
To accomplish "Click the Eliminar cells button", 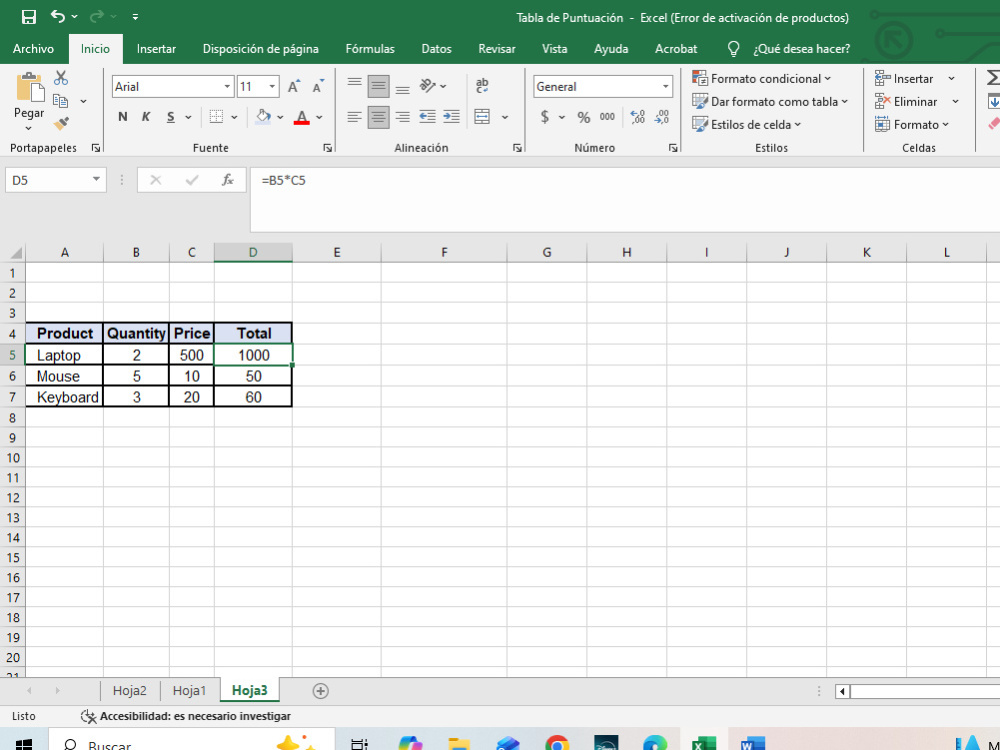I will [x=906, y=101].
